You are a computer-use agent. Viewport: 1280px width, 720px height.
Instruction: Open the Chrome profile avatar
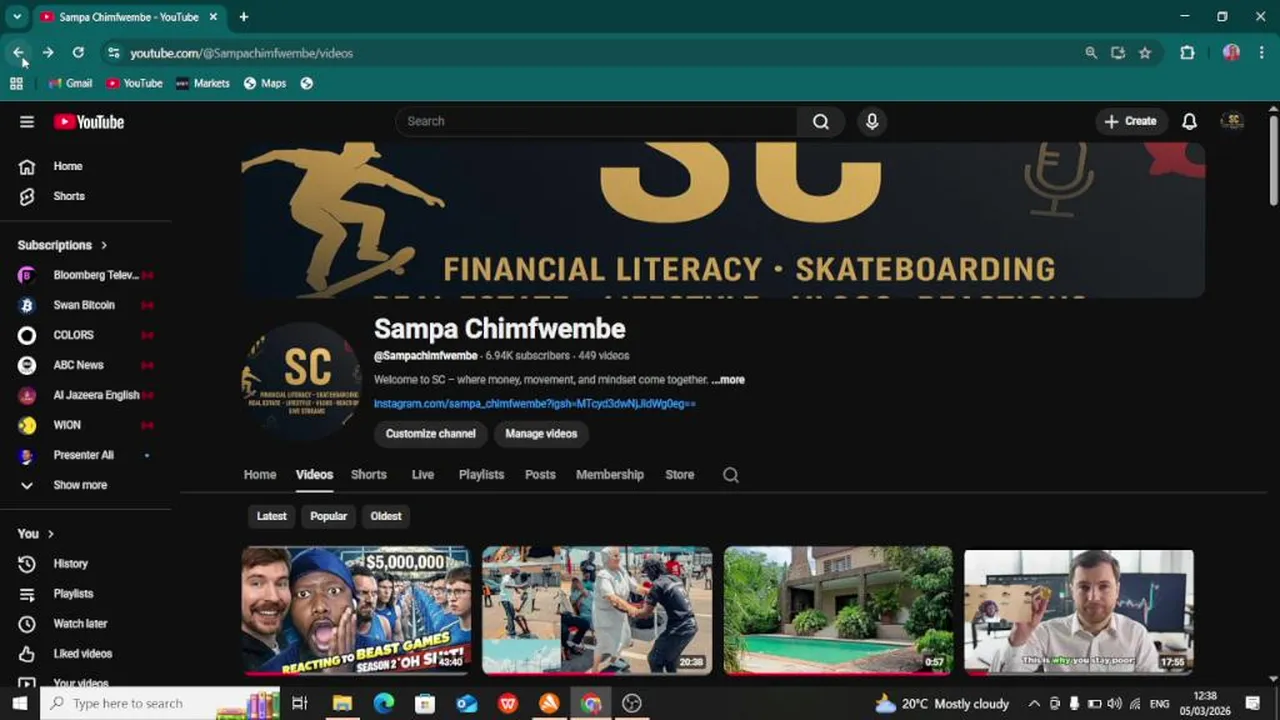click(x=1231, y=53)
